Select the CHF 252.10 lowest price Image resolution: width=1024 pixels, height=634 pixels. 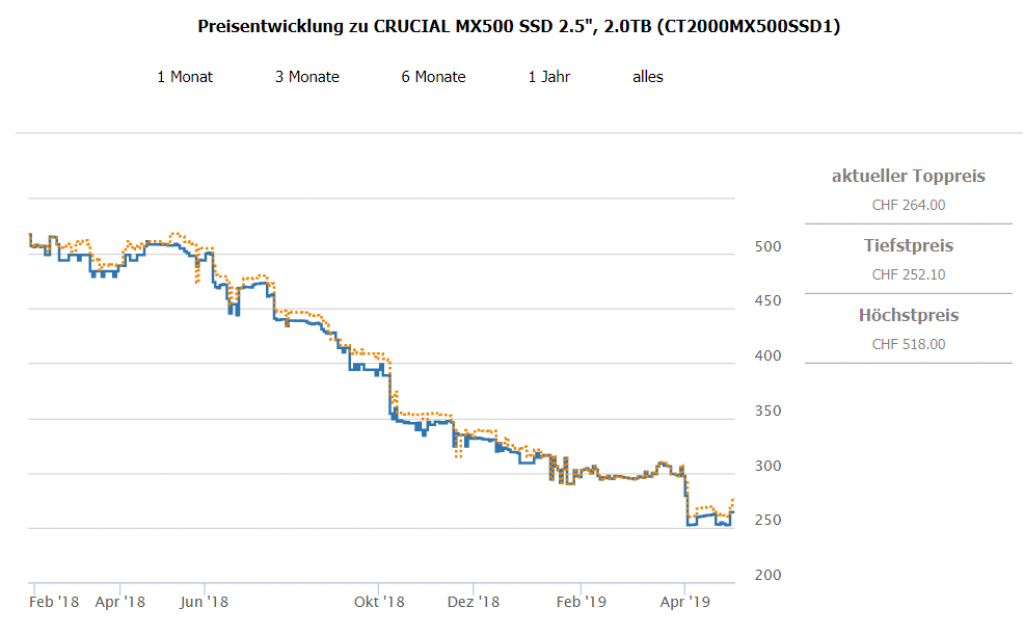pos(908,275)
